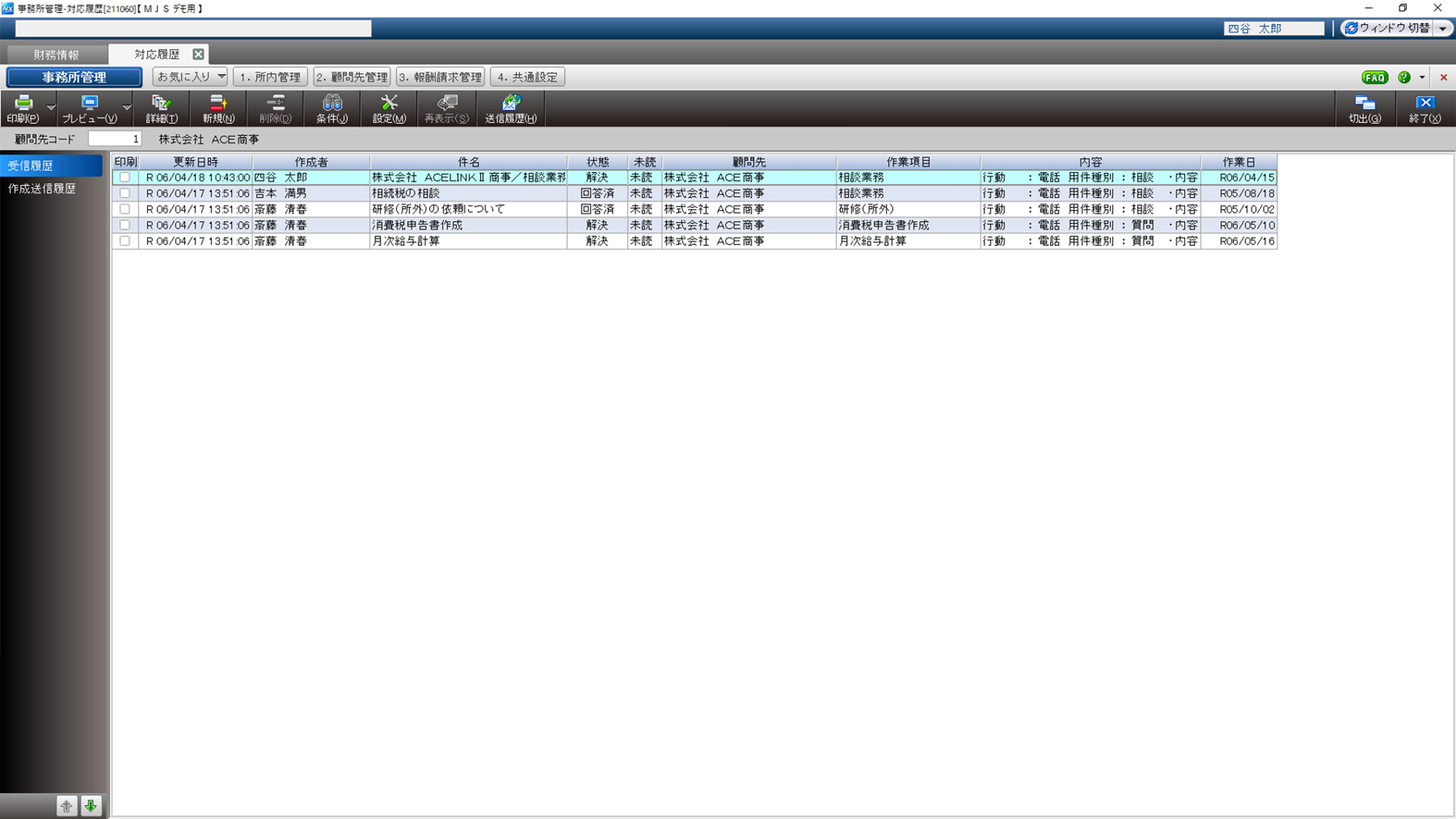Check the print box for 月次給与計算 row
Image resolution: width=1456 pixels, height=819 pixels.
tap(125, 241)
